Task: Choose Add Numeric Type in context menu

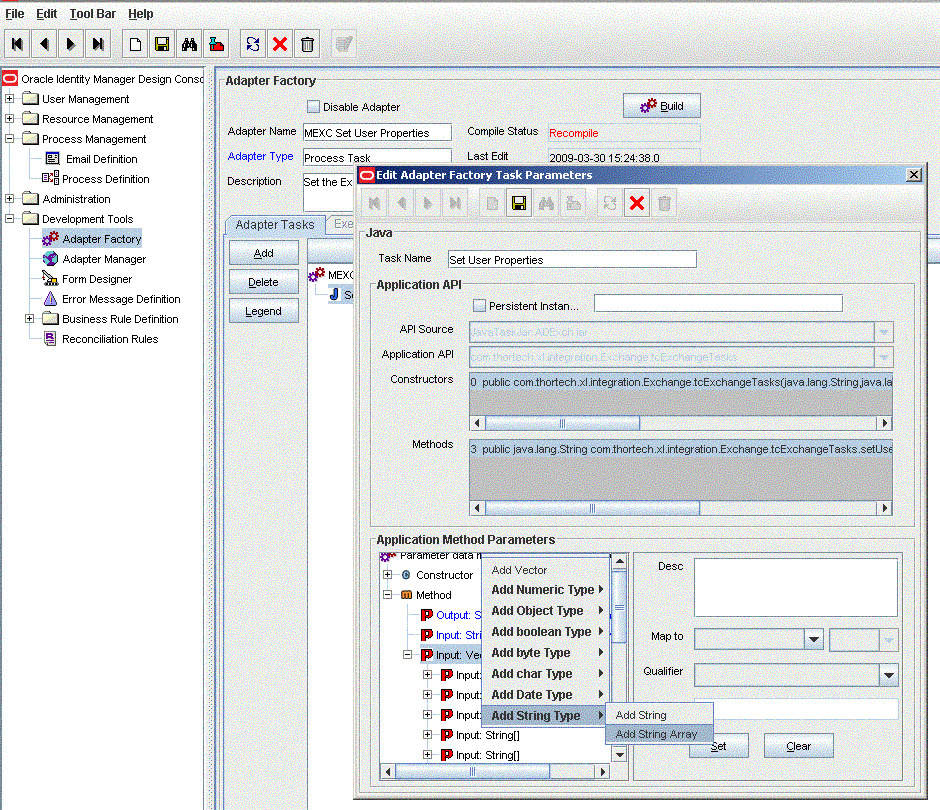Action: click(543, 590)
